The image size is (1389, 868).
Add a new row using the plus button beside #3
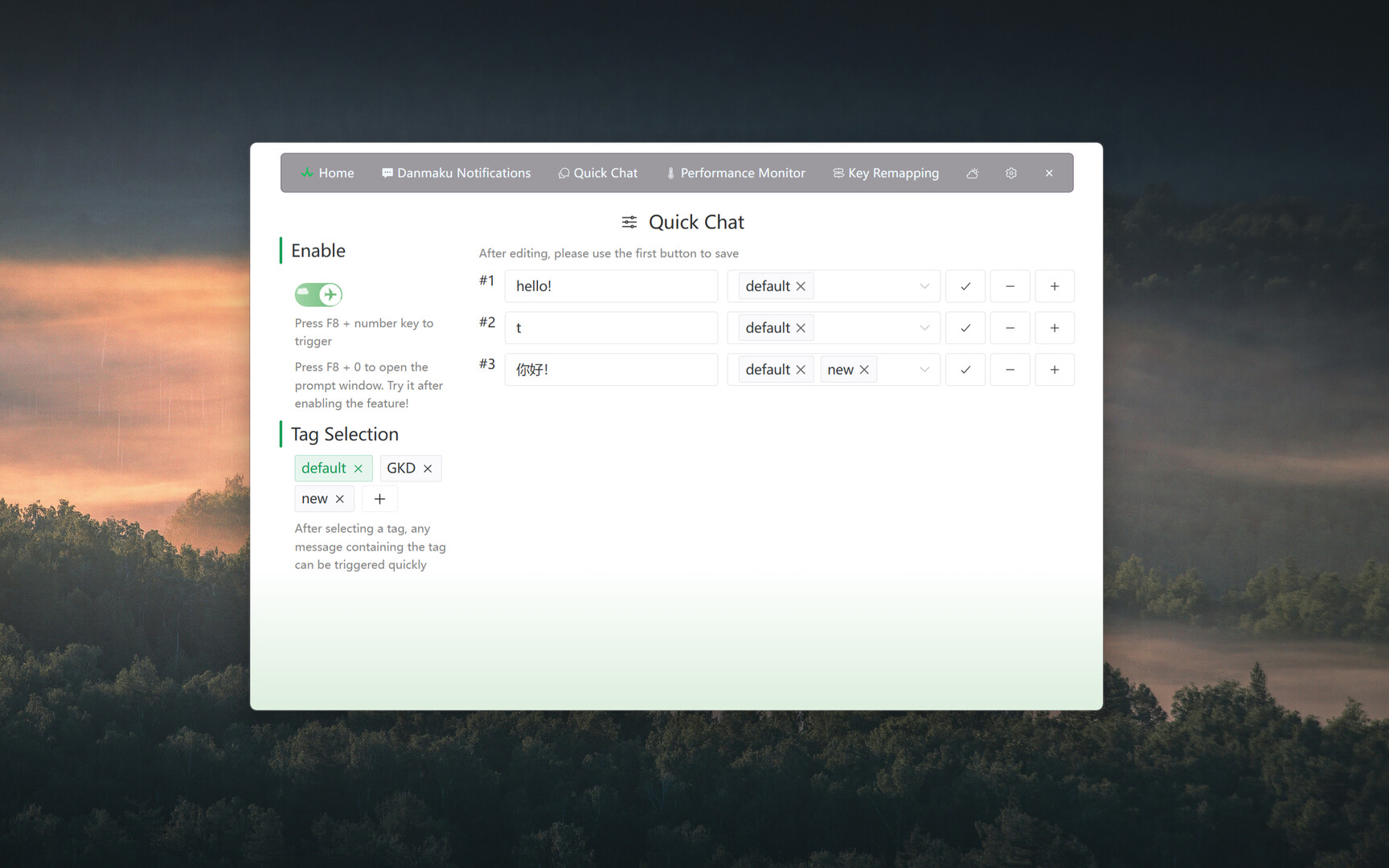(1055, 369)
